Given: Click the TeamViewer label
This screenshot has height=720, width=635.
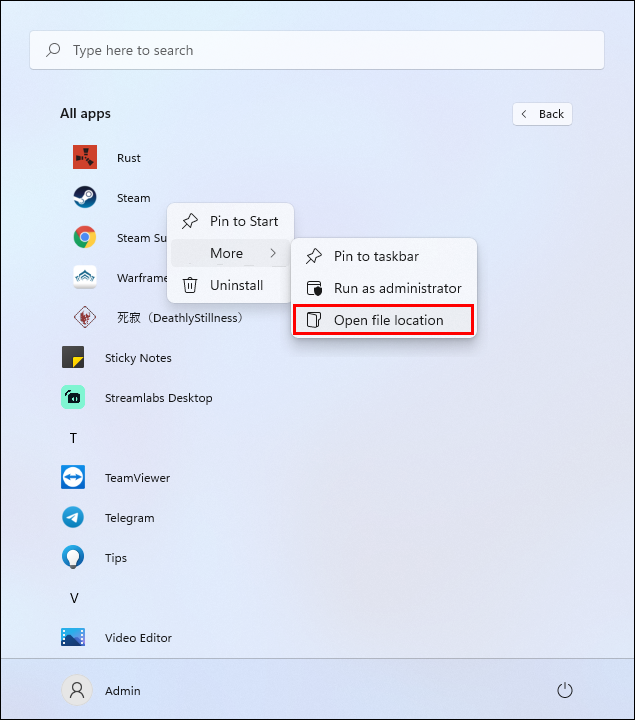Looking at the screenshot, I should pos(137,478).
